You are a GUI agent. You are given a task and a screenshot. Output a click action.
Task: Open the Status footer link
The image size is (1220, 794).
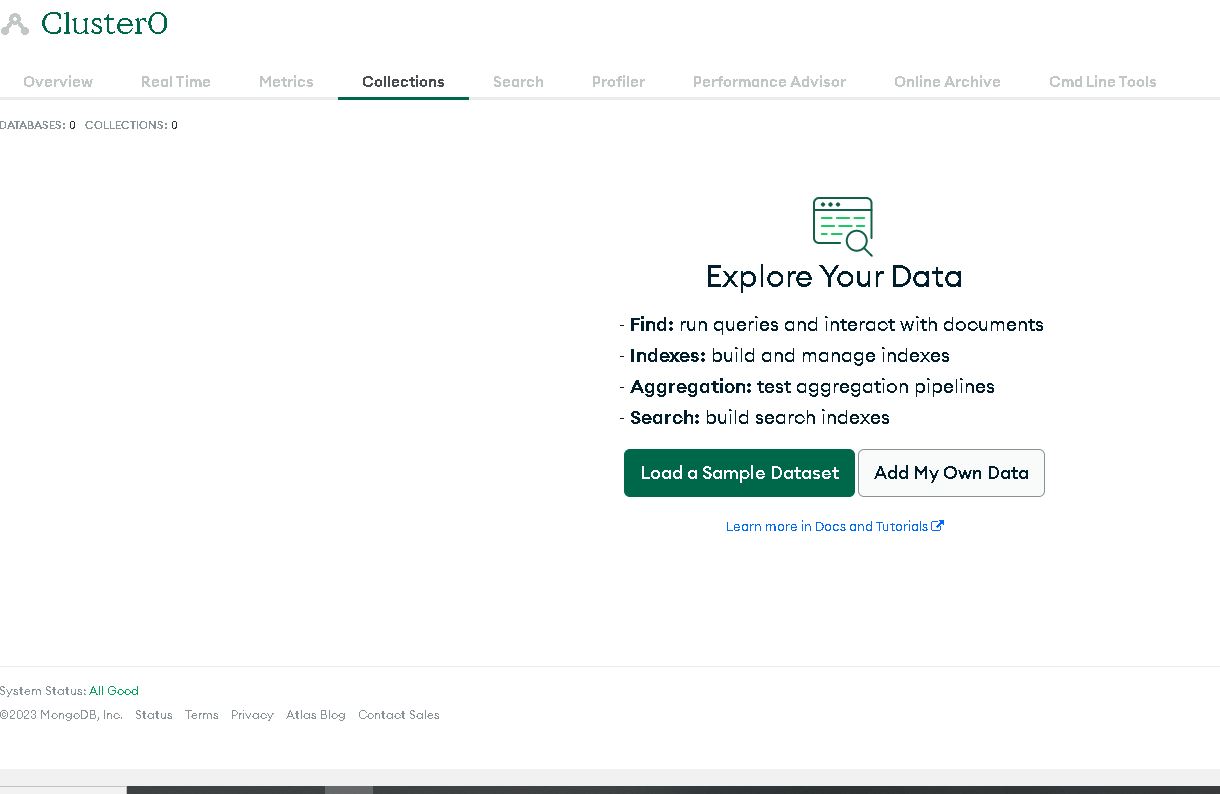pos(154,715)
